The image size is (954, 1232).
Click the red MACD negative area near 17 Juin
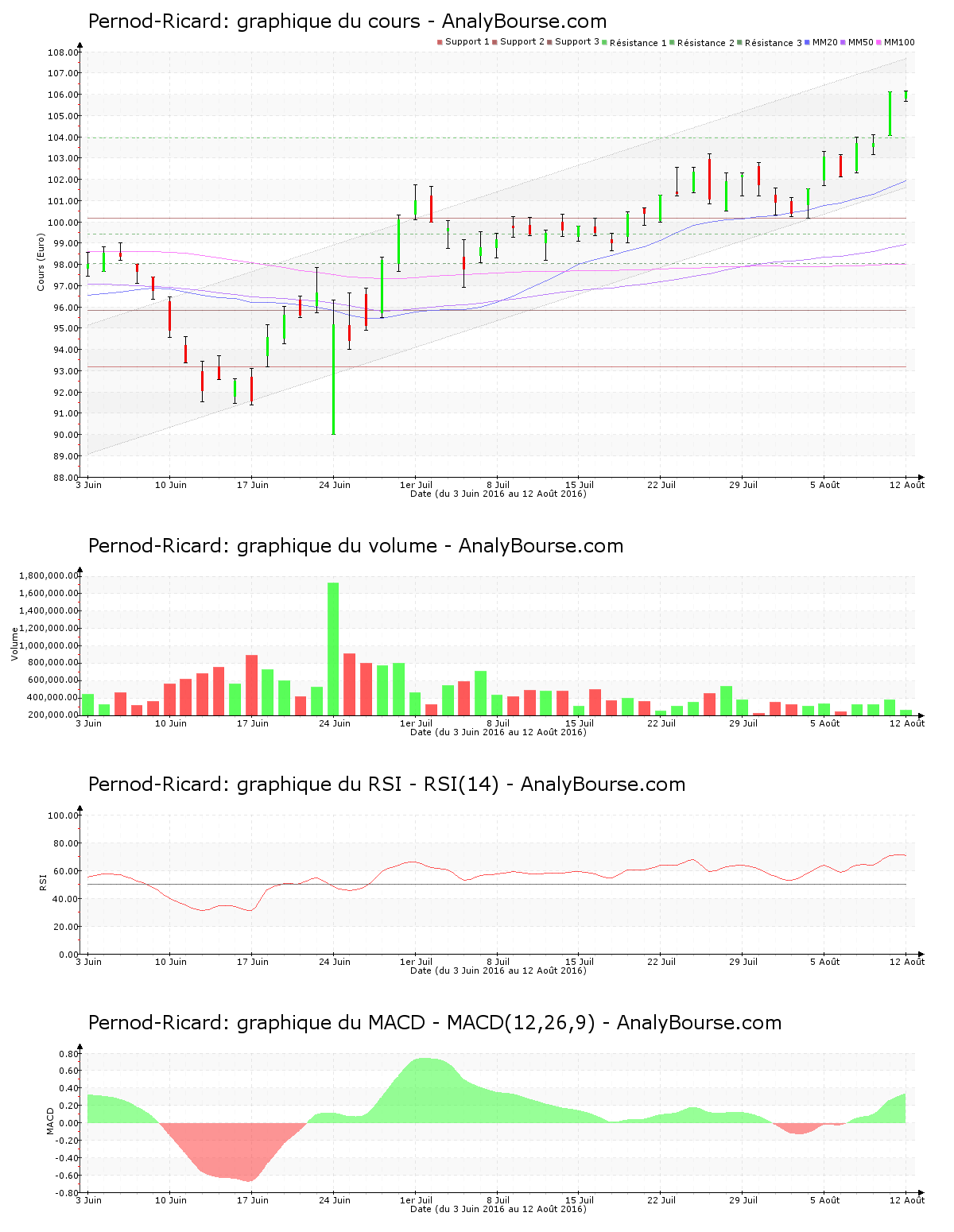pyautogui.click(x=238, y=1149)
